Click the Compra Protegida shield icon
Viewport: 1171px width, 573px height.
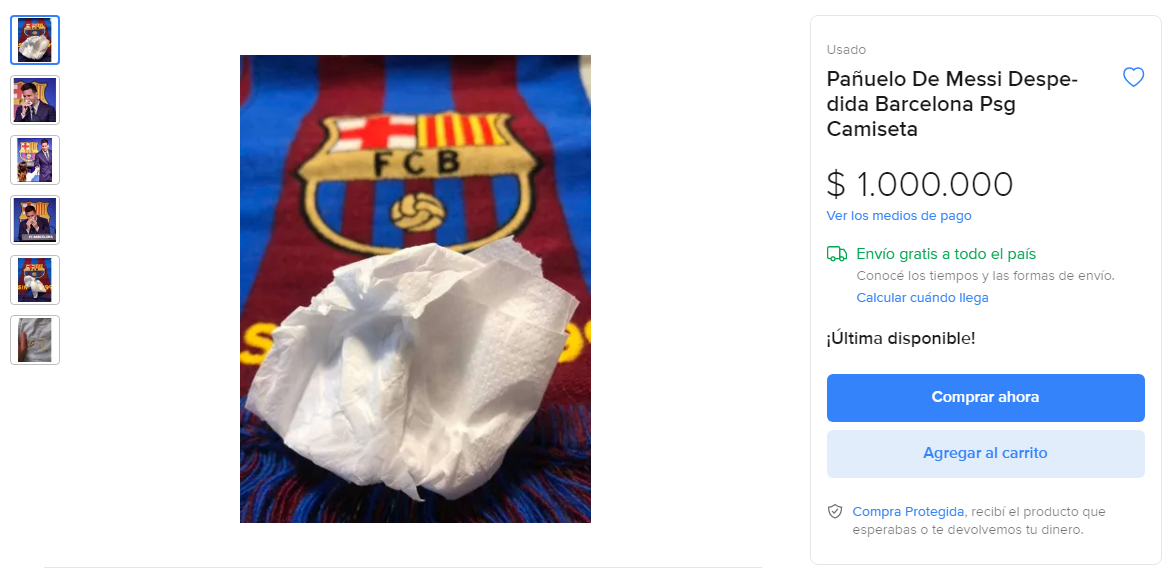click(835, 512)
